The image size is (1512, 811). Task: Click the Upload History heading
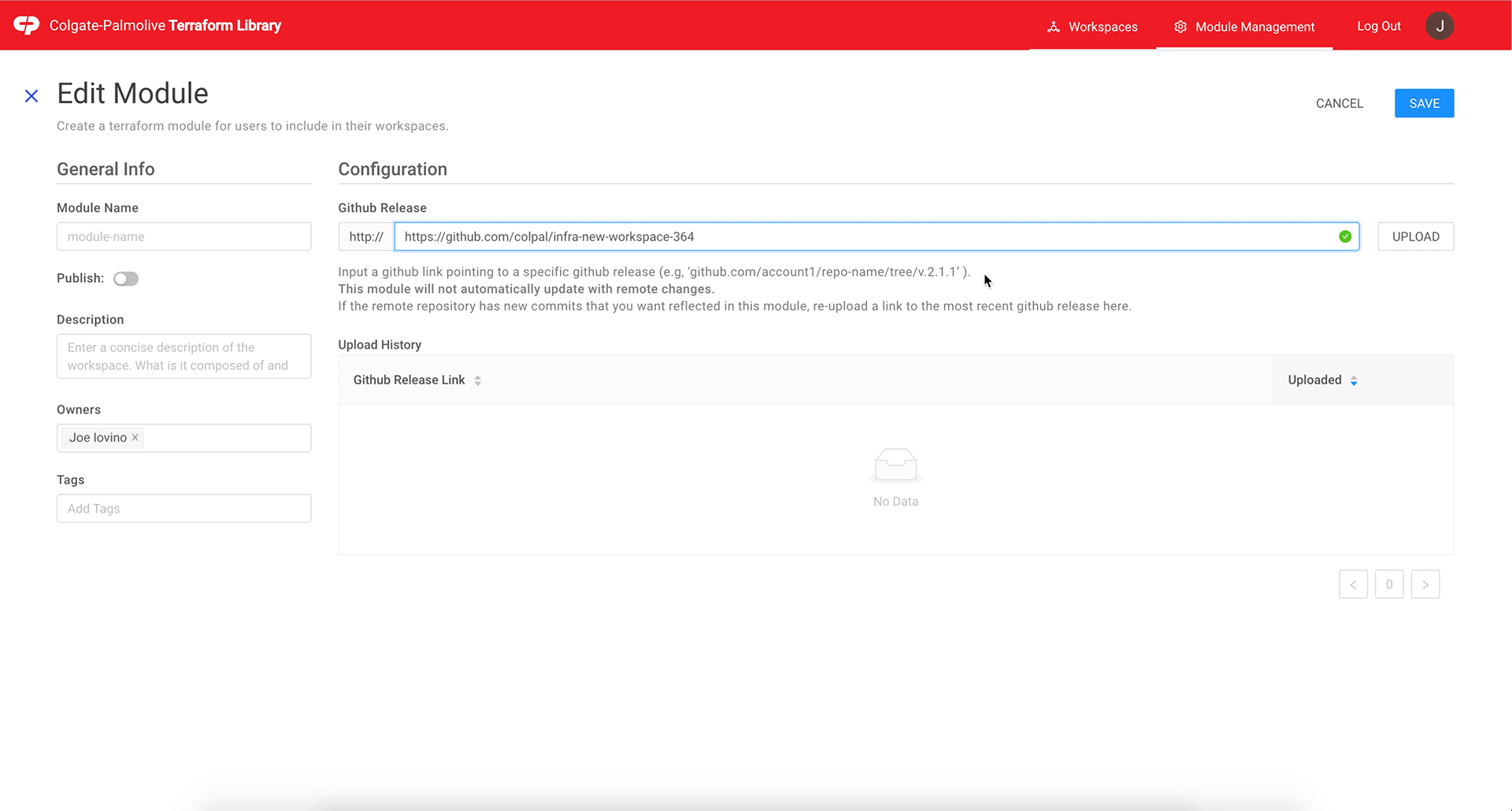pyautogui.click(x=380, y=345)
